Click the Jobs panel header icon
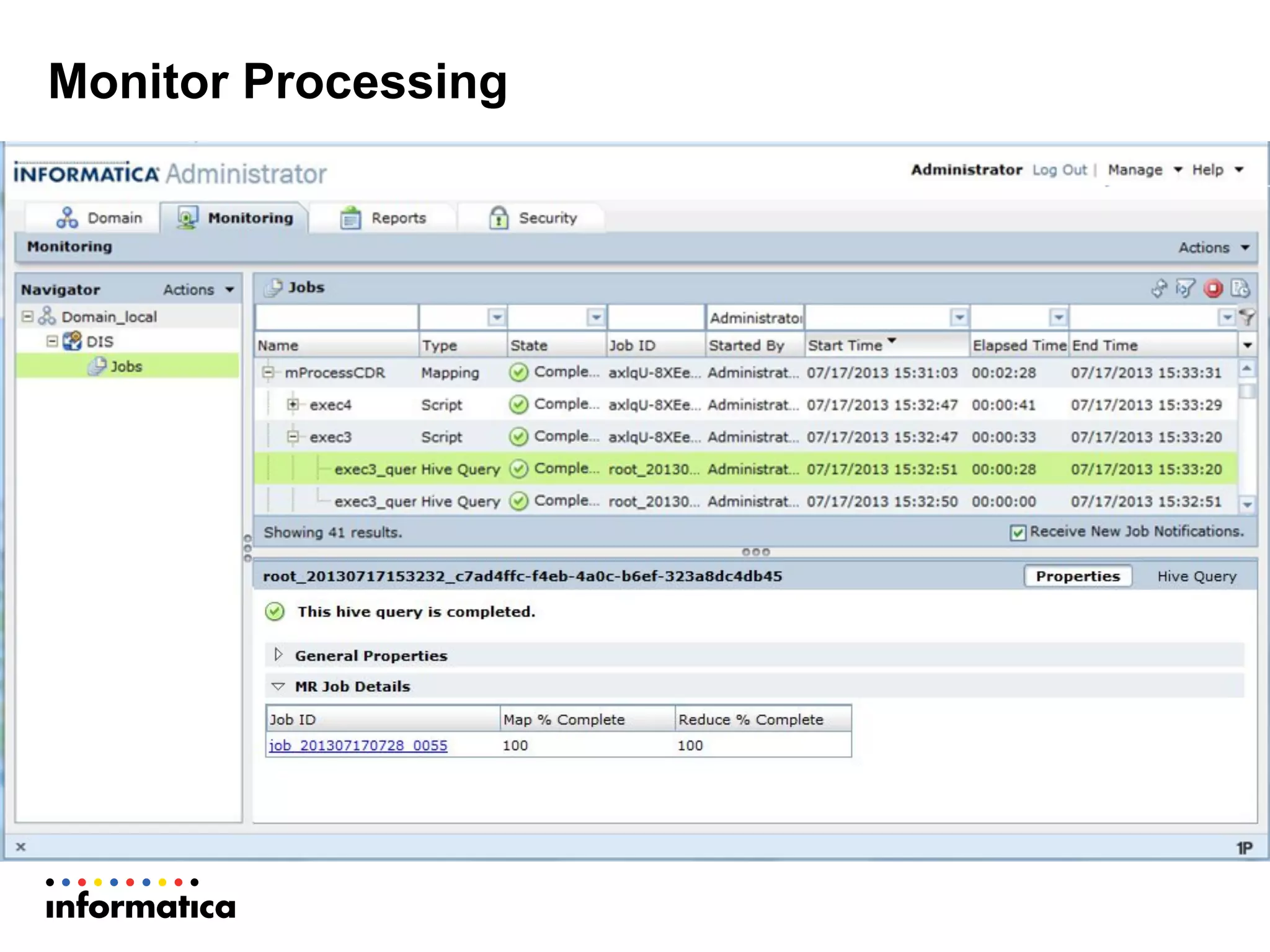The image size is (1270, 952). [273, 288]
